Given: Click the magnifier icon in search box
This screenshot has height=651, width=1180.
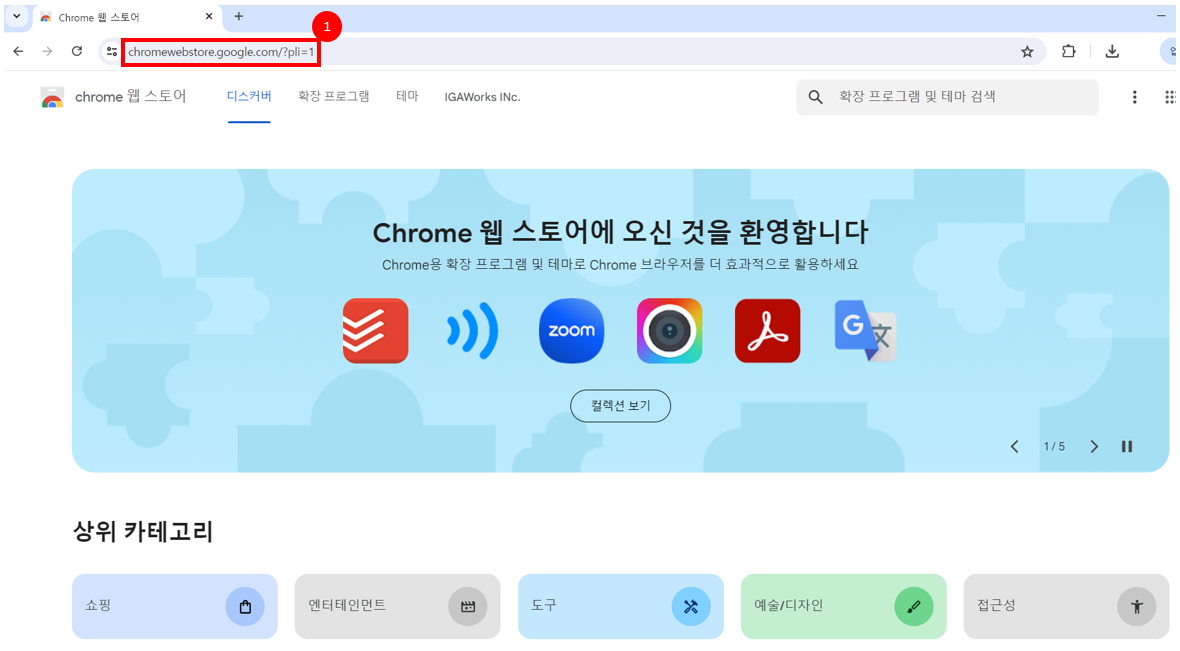Looking at the screenshot, I should tap(815, 97).
